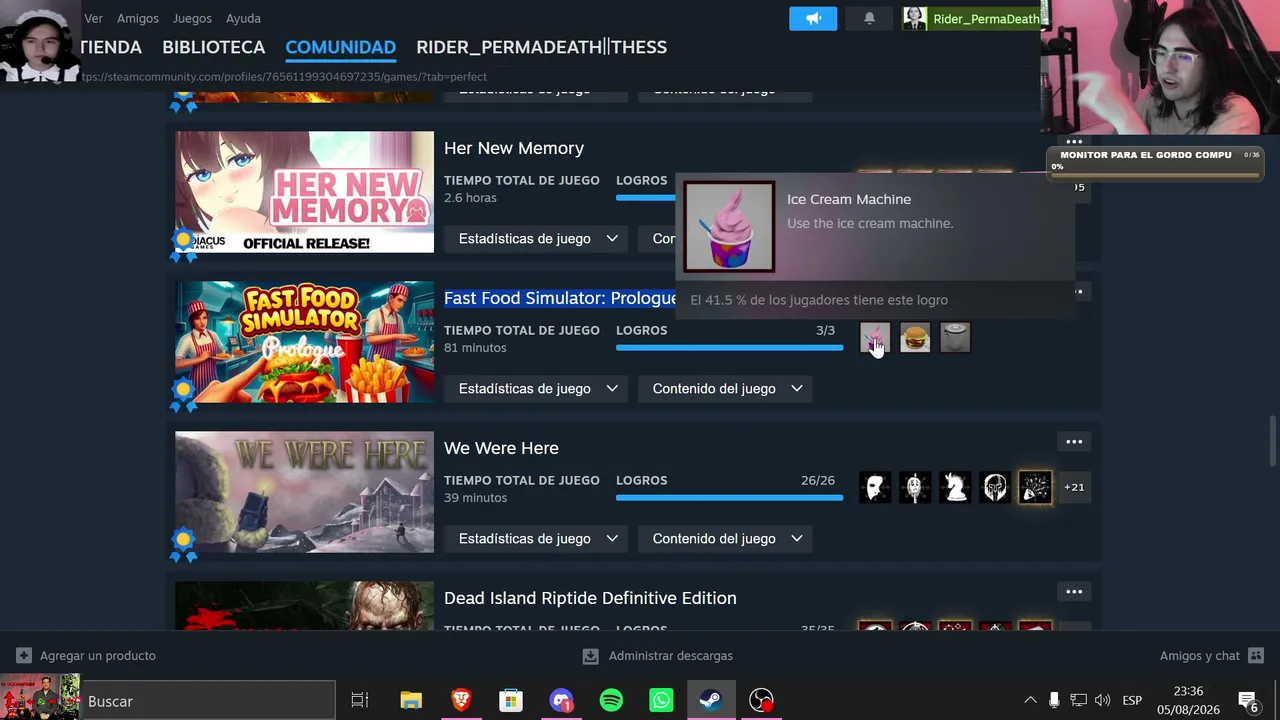1280x720 pixels.
Task: Open the three-dot menu for Dead Island Riptide
Action: (1074, 592)
